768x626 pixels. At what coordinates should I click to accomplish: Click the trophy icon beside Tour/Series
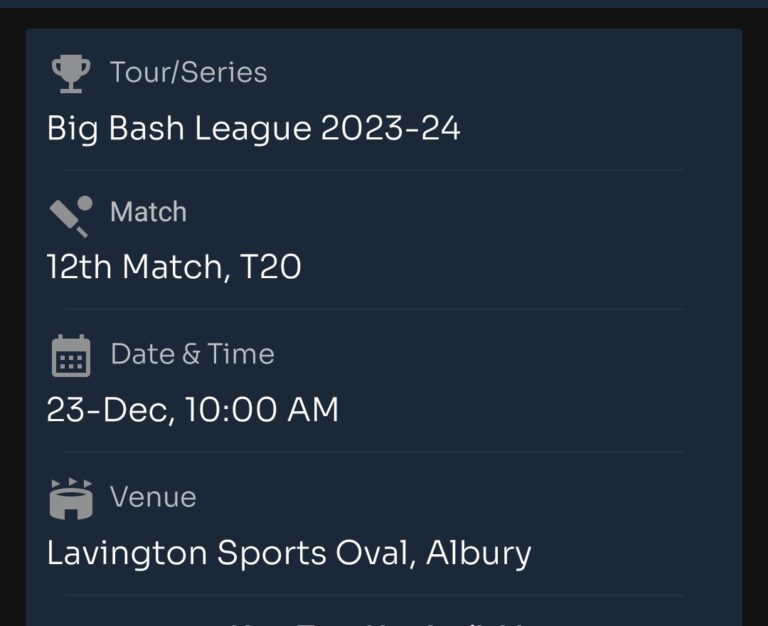tap(71, 73)
